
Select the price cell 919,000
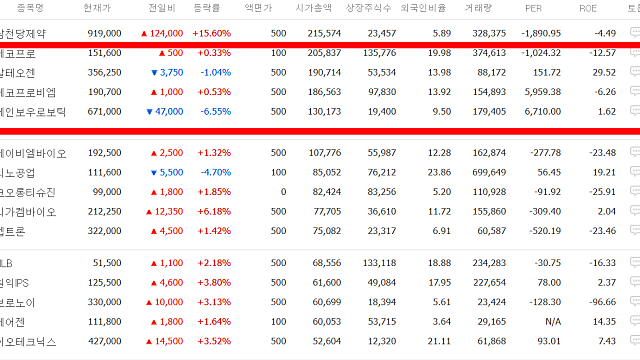tap(104, 33)
